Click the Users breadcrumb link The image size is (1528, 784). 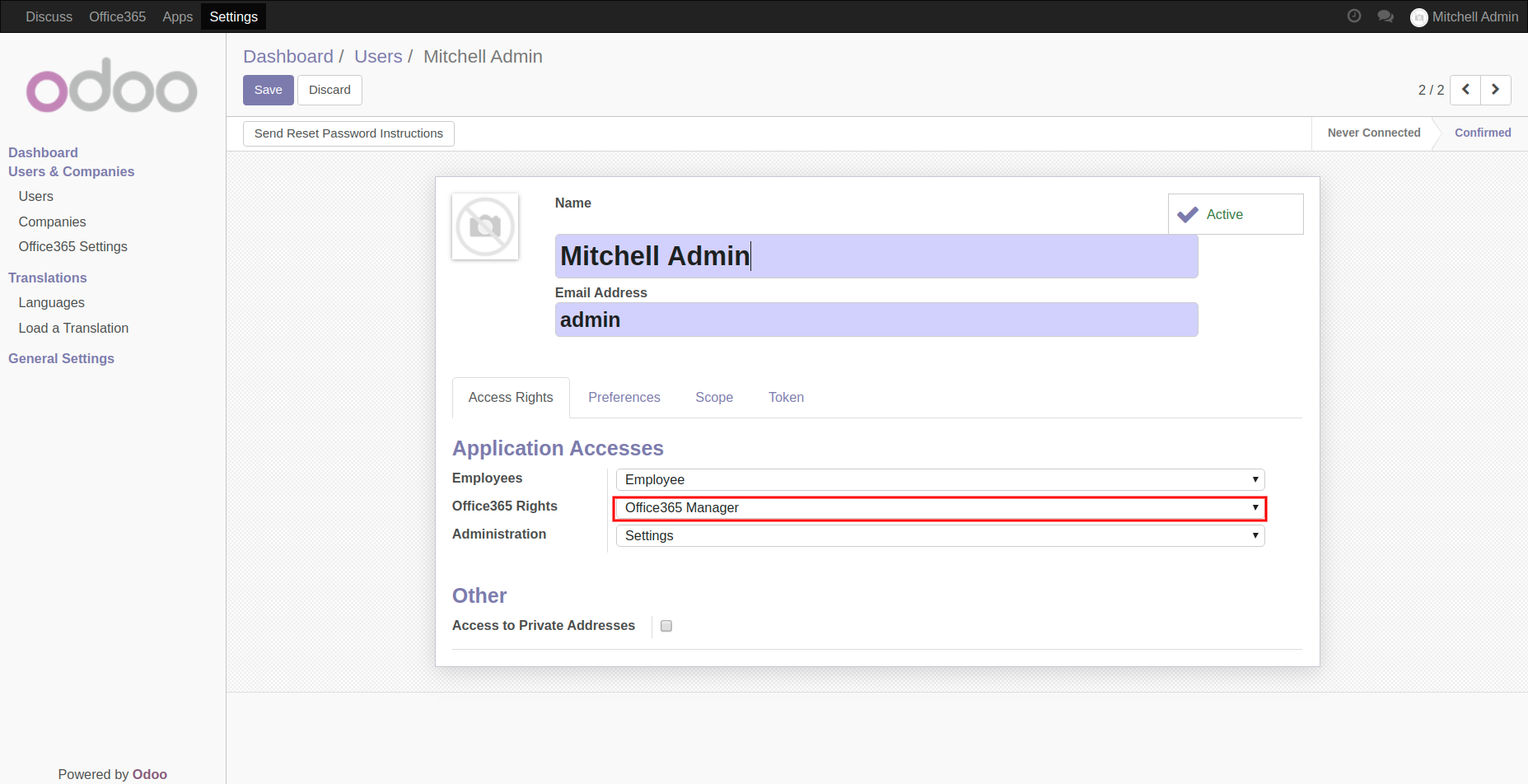(x=378, y=57)
